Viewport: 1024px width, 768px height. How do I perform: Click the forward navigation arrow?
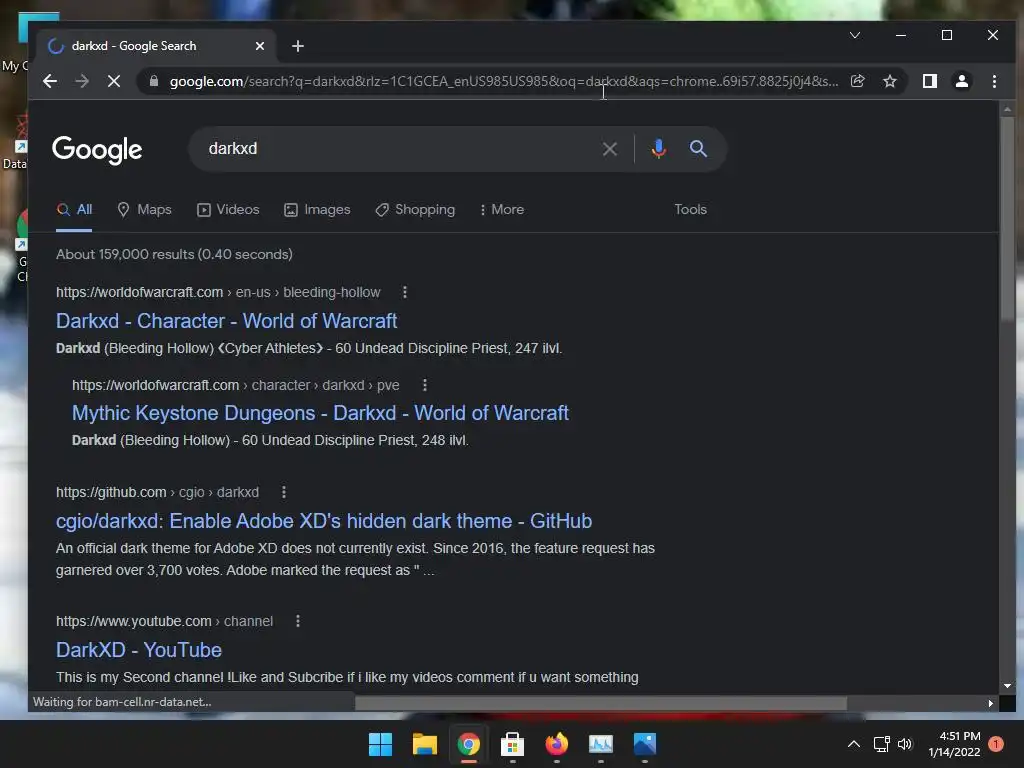pos(82,81)
